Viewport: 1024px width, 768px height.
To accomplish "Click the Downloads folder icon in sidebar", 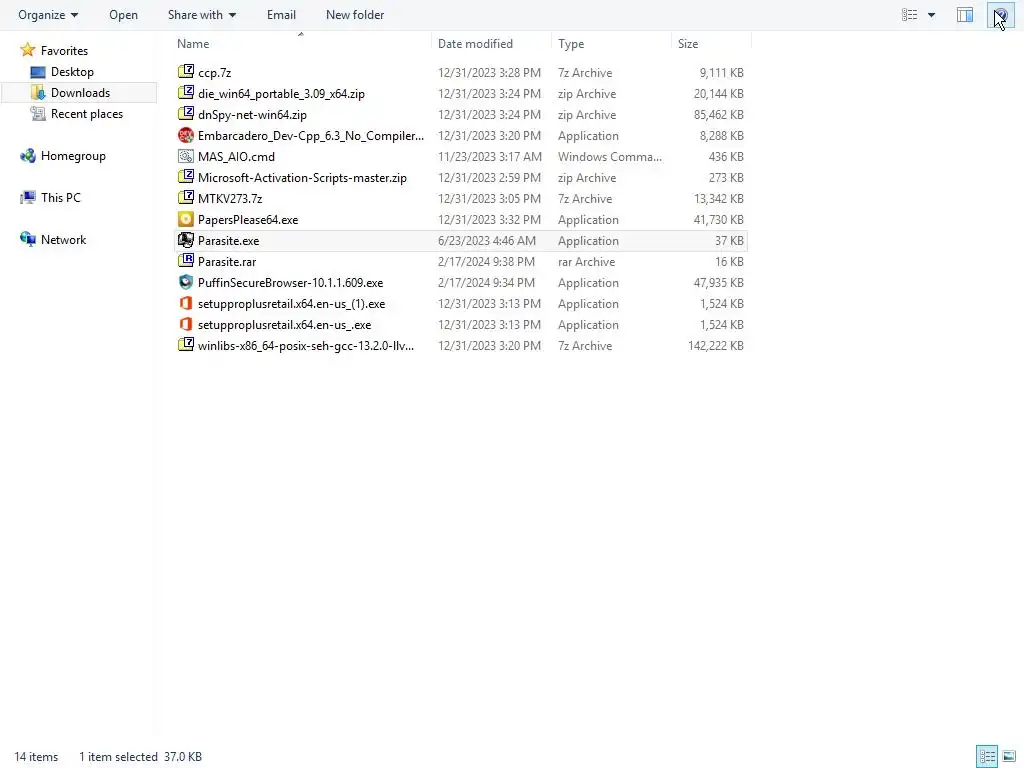I will pos(38,92).
